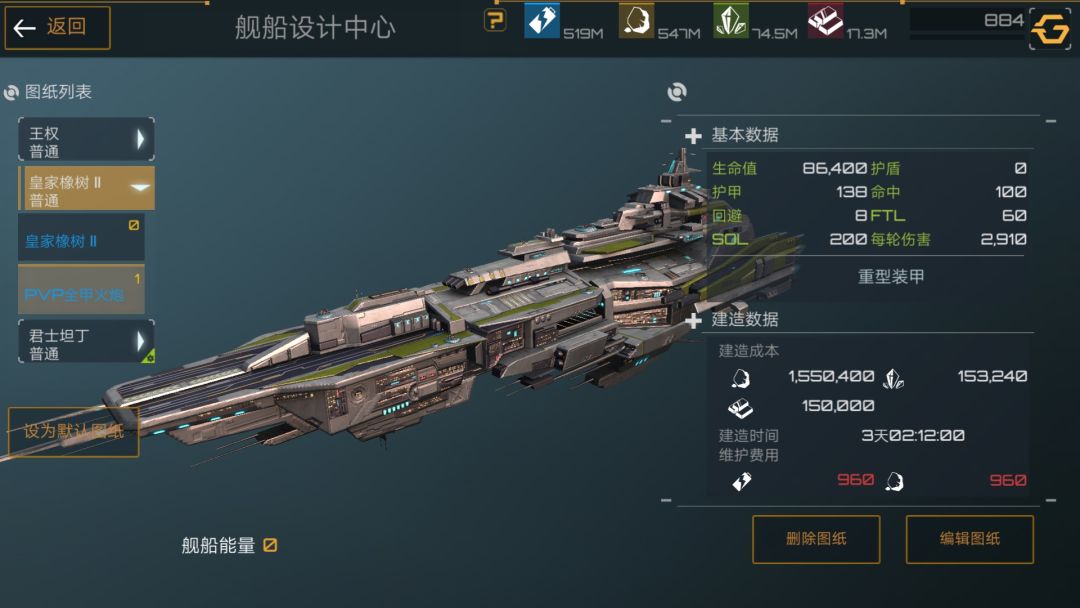Collapse the 皇家橡树 II 普通 group
The image size is (1080, 608).
click(x=86, y=188)
